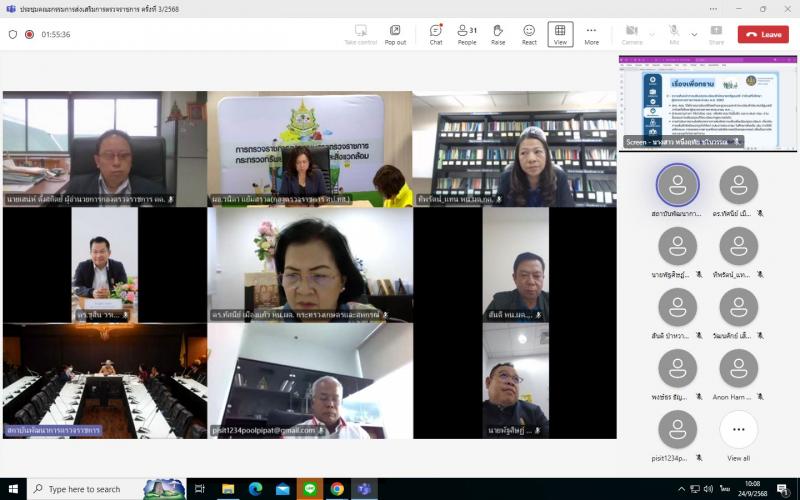800x500 pixels.
Task: Click the recording indicator icon
Action: coord(30,34)
